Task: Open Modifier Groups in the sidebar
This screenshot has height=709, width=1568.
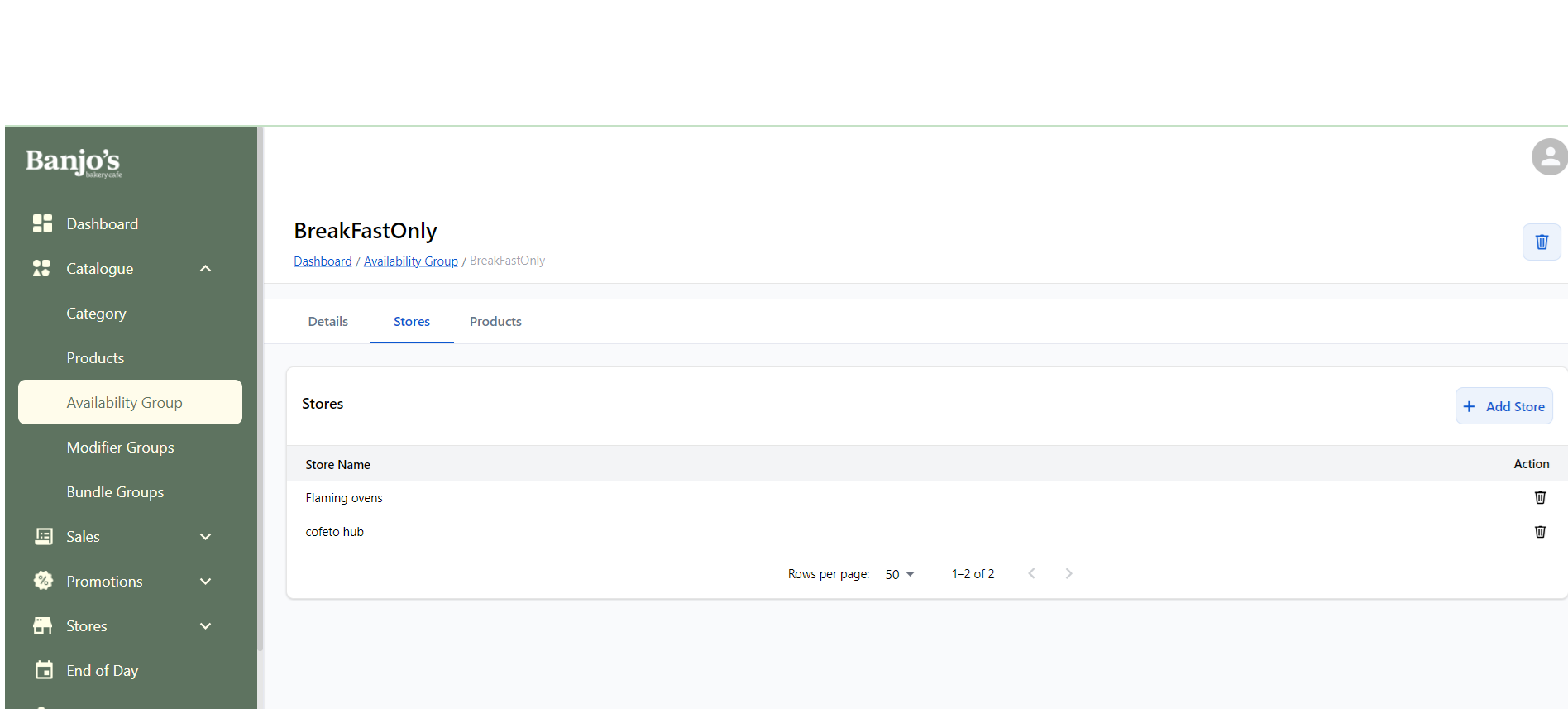Action: click(x=120, y=448)
